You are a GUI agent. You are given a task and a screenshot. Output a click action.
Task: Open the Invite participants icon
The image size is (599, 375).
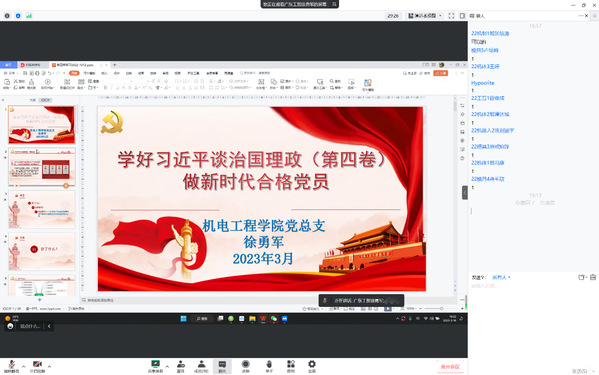(181, 366)
